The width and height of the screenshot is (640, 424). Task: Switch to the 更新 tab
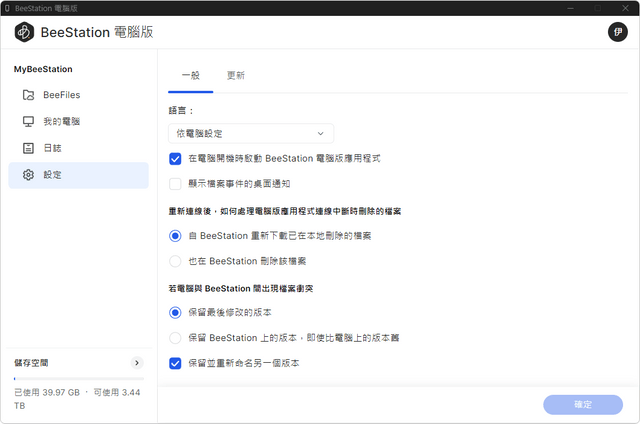coord(236,75)
